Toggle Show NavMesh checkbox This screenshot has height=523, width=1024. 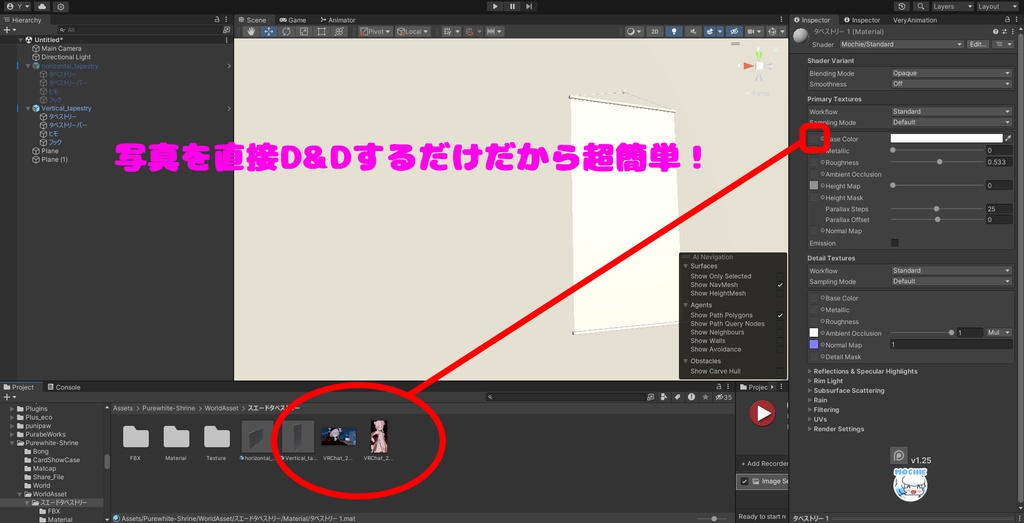[780, 285]
